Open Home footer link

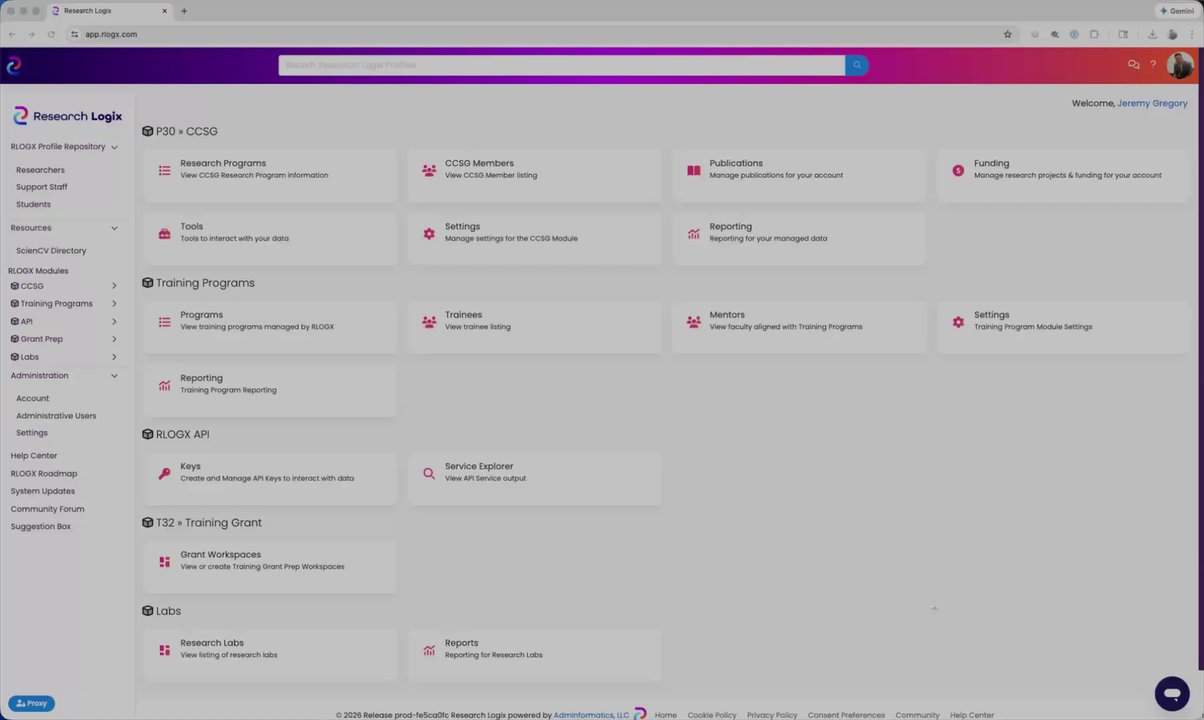(666, 715)
